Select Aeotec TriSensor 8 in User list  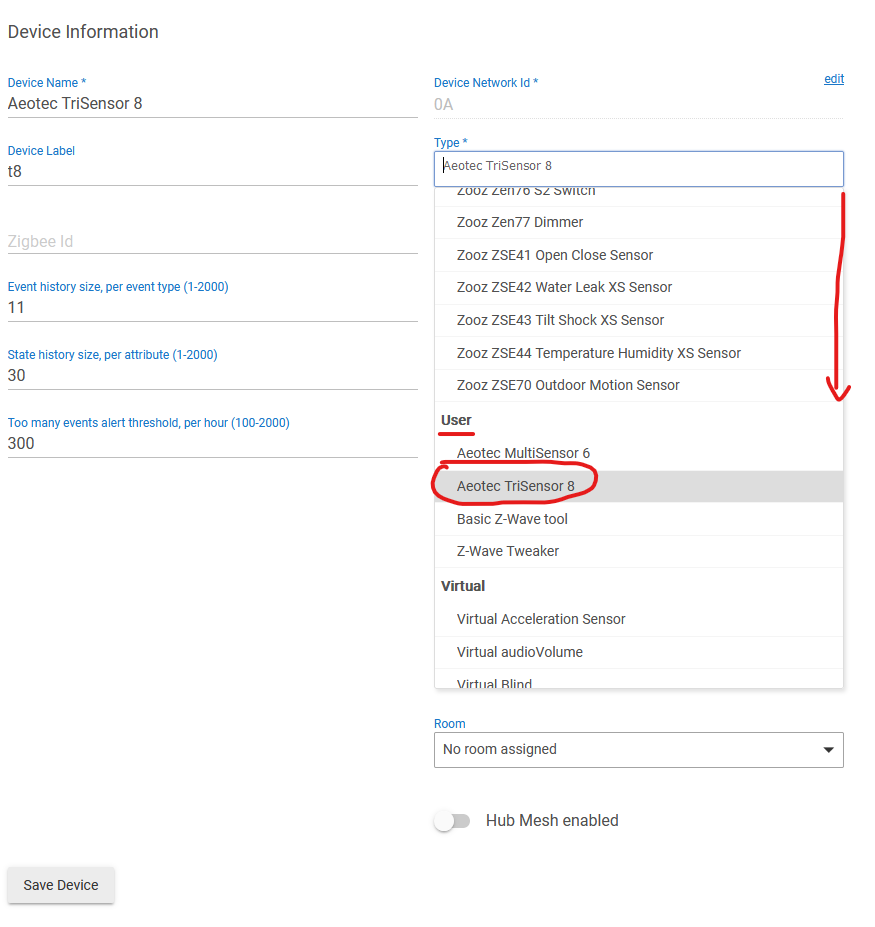(639, 487)
